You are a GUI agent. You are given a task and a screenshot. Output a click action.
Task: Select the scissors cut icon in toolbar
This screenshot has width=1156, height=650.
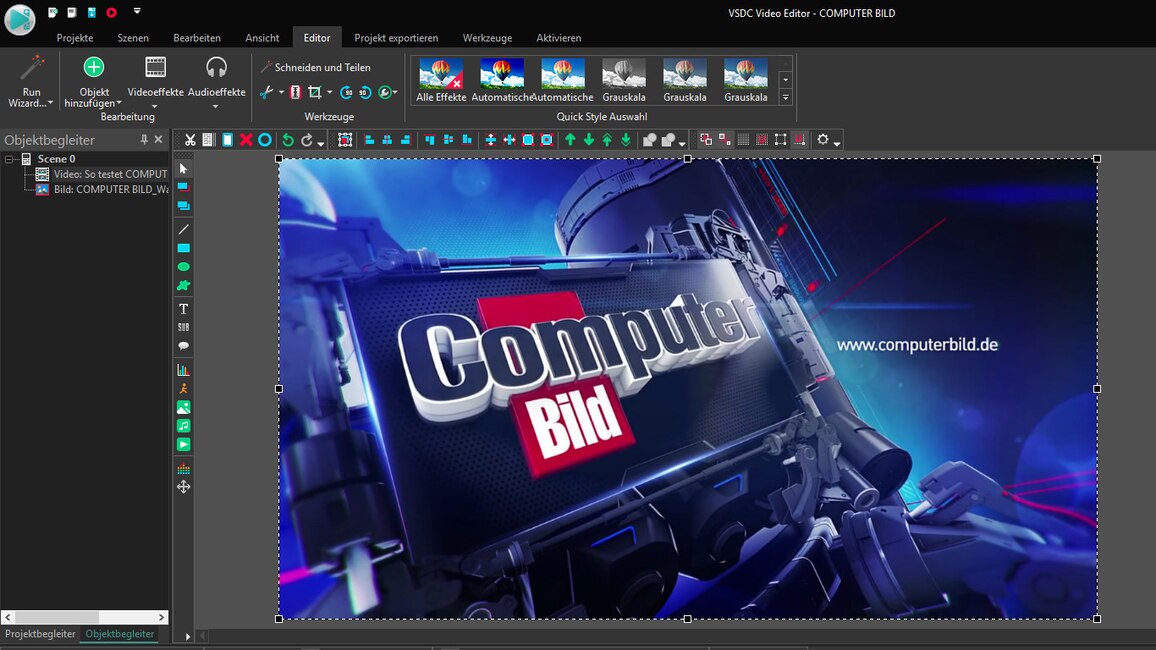(x=190, y=140)
